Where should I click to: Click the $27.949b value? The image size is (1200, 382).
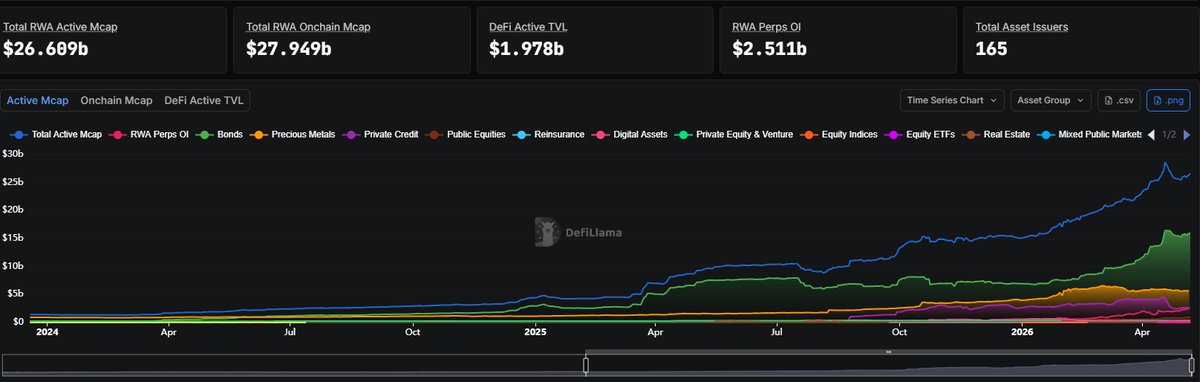tap(289, 48)
